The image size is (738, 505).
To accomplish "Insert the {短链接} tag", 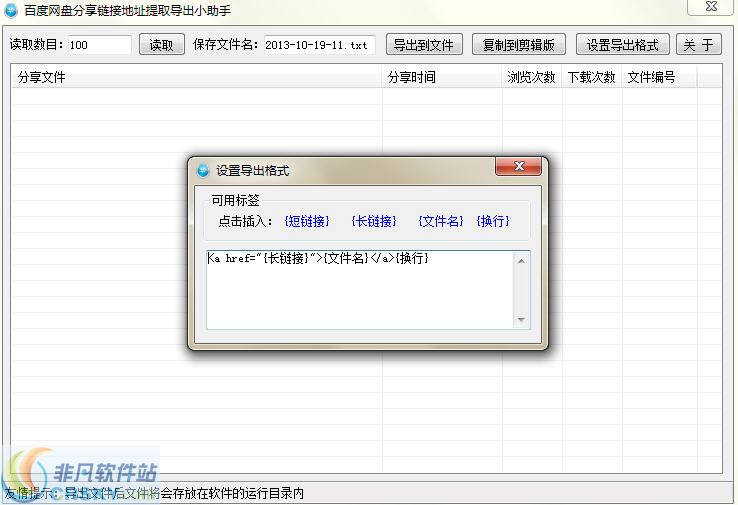I will [x=307, y=221].
